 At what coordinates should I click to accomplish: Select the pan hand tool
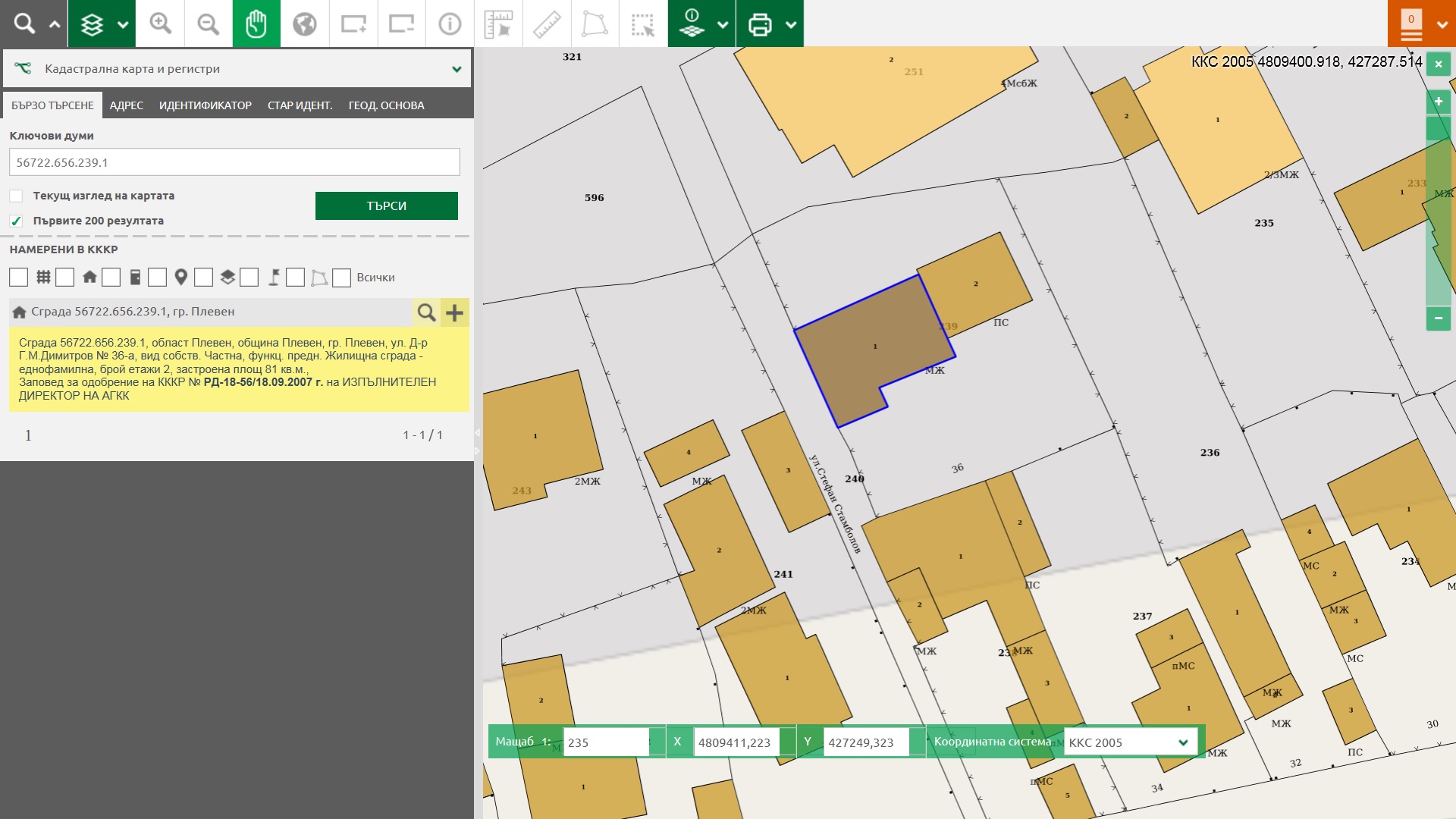256,24
